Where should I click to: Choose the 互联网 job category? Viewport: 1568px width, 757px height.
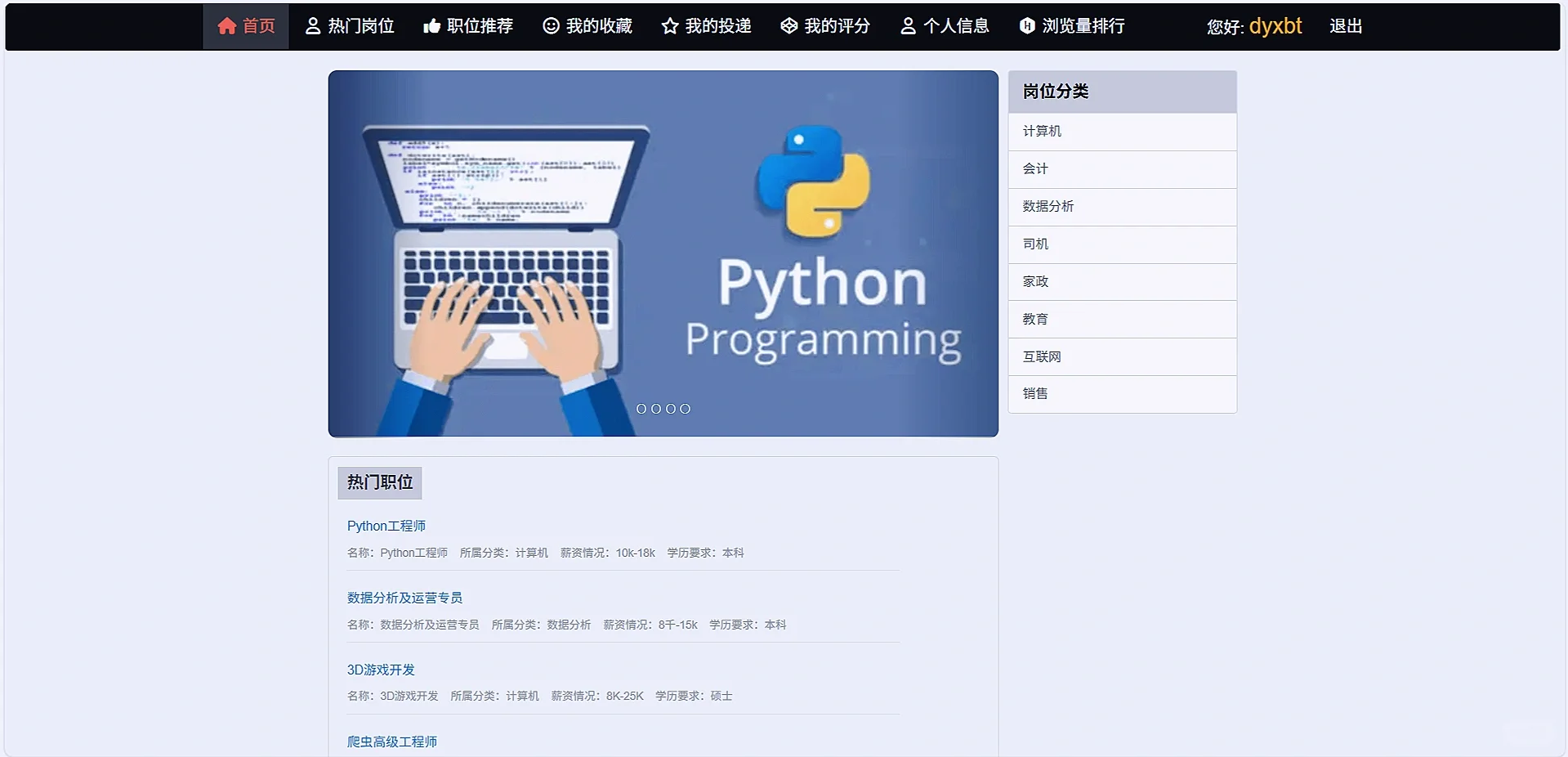(x=1123, y=357)
